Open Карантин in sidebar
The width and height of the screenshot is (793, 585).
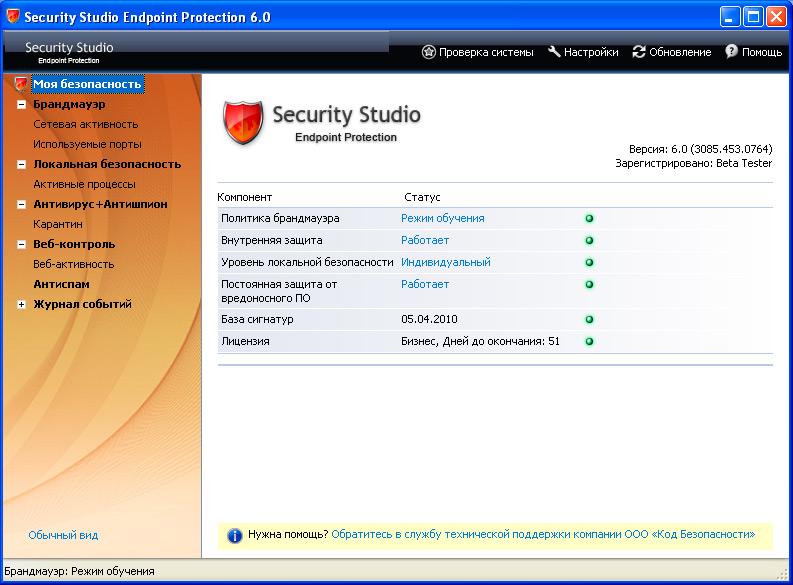tap(58, 224)
